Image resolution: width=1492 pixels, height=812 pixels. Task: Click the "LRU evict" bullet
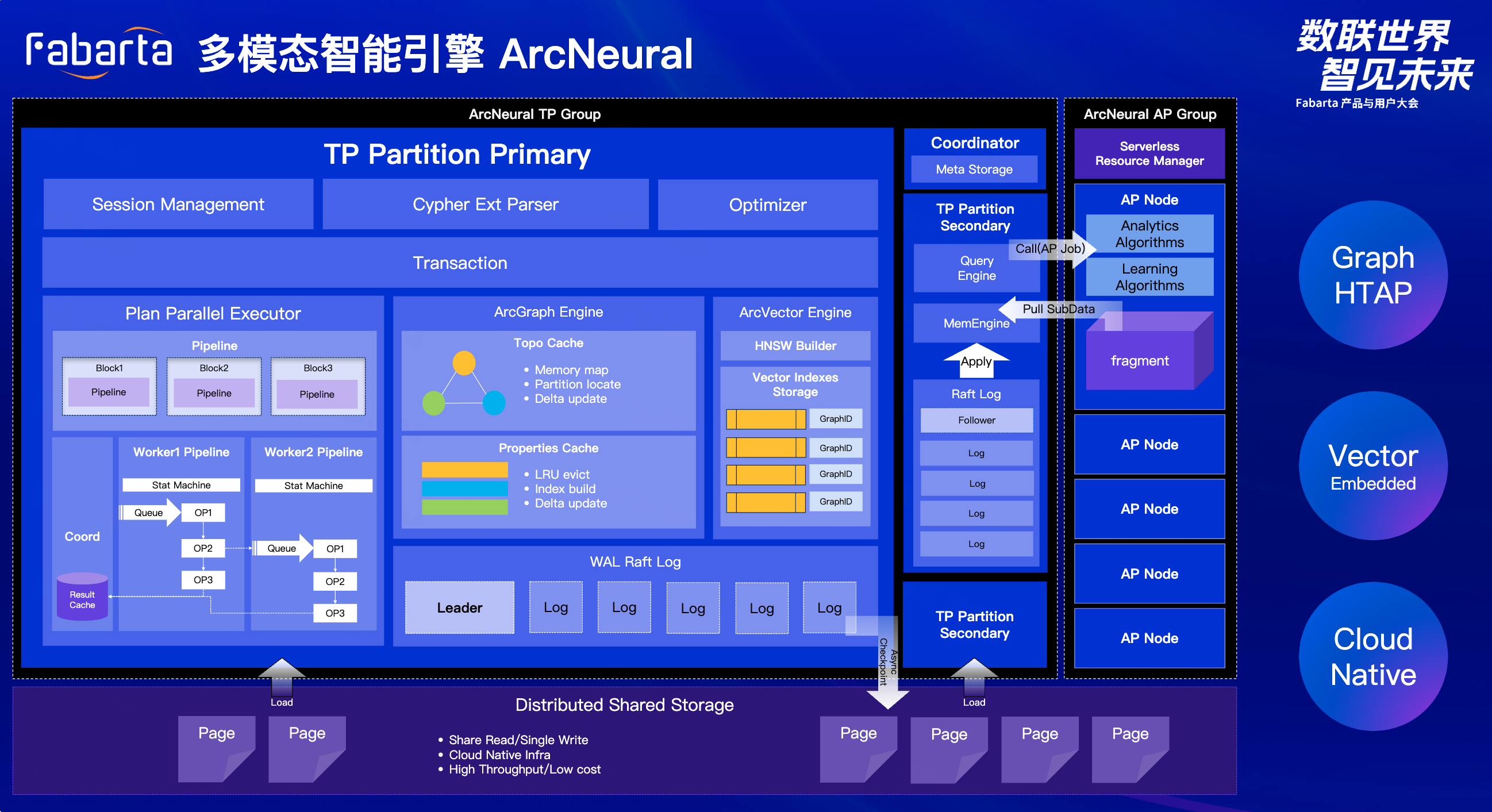[x=562, y=474]
